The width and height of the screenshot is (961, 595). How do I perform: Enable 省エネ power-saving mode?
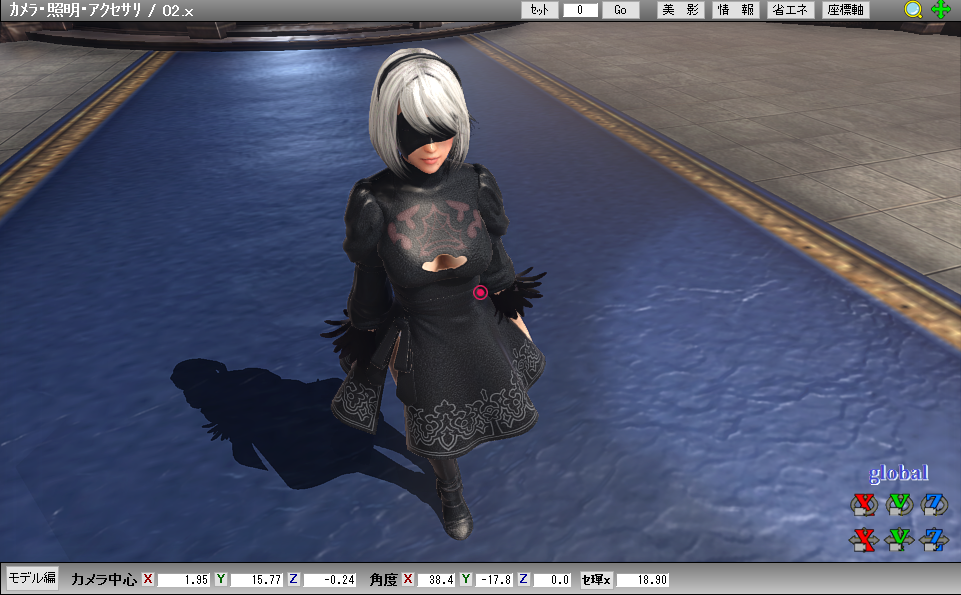(x=789, y=10)
